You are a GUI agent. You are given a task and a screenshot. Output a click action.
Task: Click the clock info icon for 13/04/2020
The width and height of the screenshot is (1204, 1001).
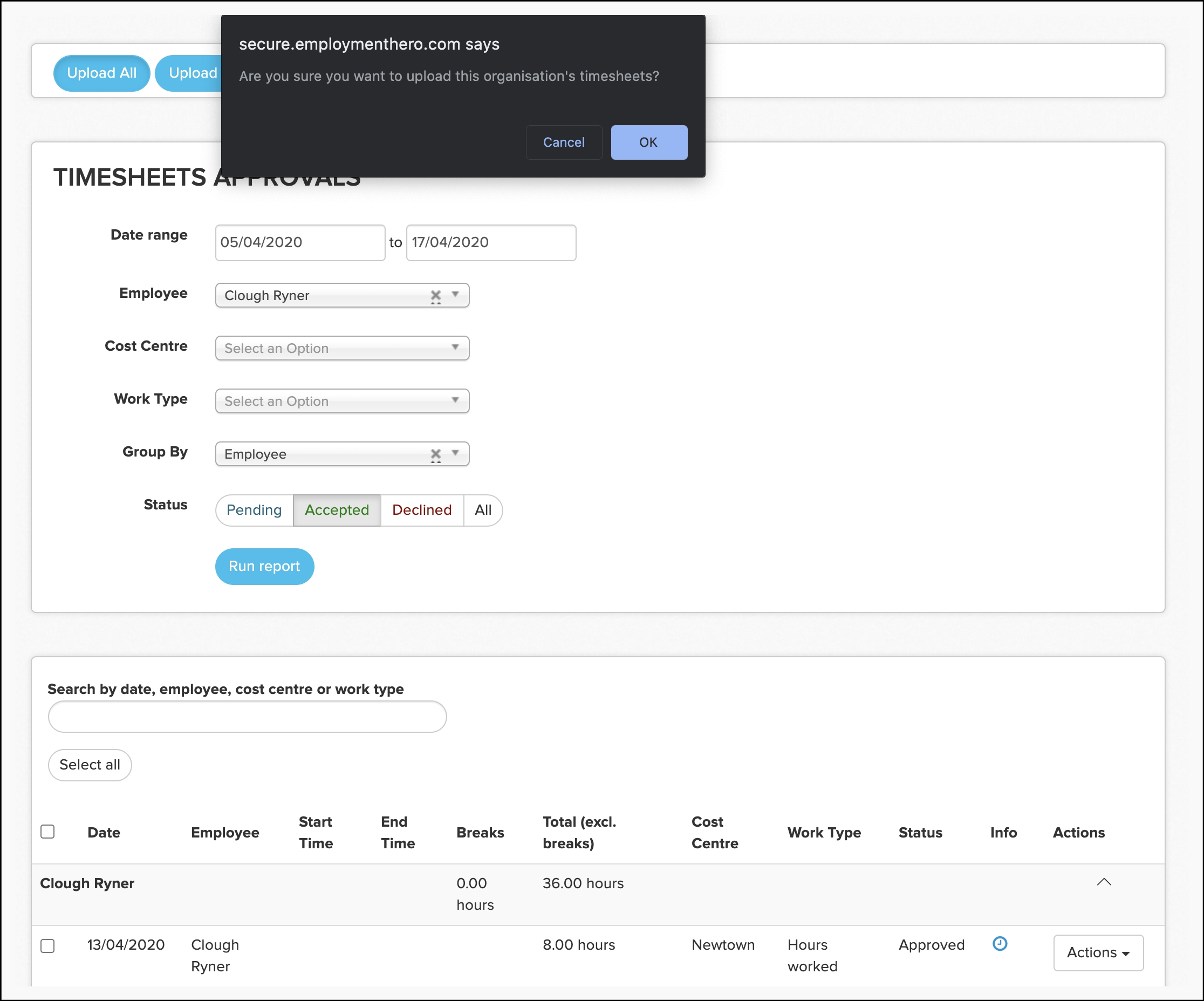click(x=1000, y=944)
